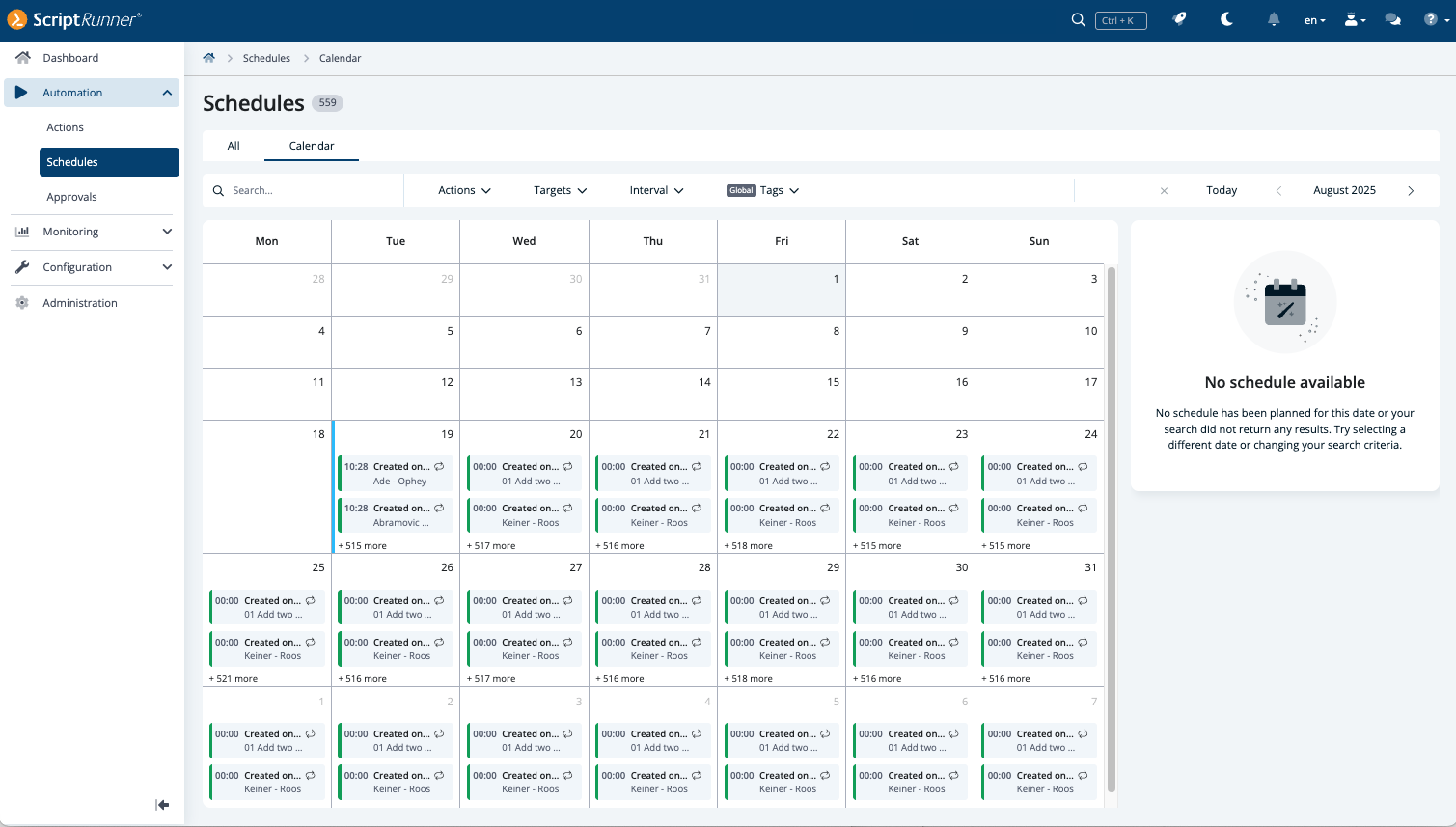Viewport: 1456px width, 827px height.
Task: Click the schedule search input field
Action: point(309,190)
